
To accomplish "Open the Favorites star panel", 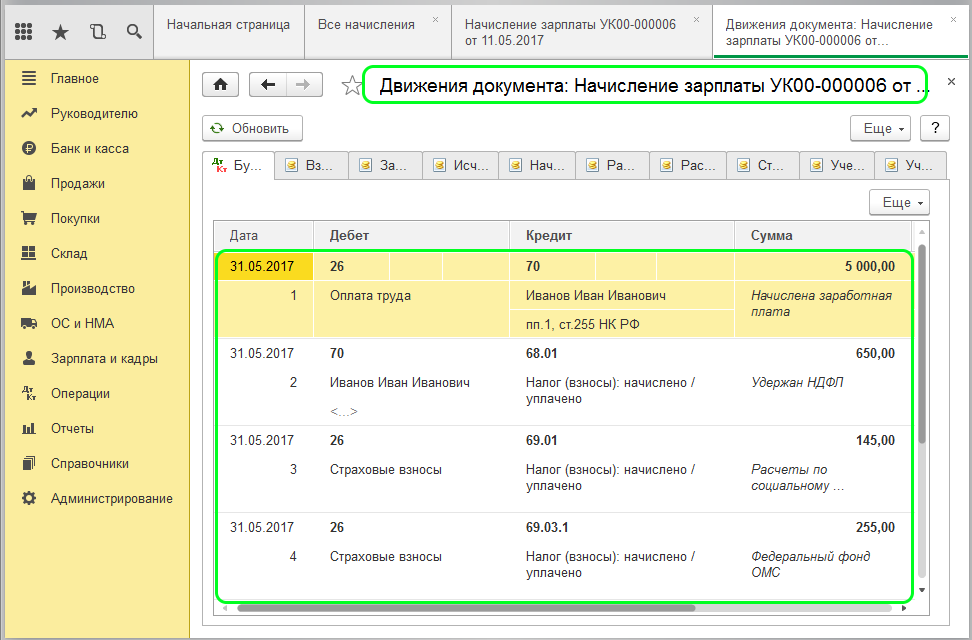I will [x=60, y=32].
